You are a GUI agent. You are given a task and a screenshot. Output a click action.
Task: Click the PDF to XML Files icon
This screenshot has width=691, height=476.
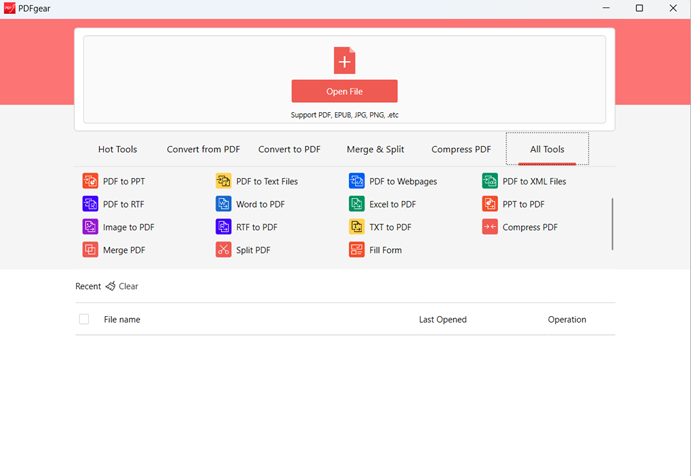(x=490, y=181)
